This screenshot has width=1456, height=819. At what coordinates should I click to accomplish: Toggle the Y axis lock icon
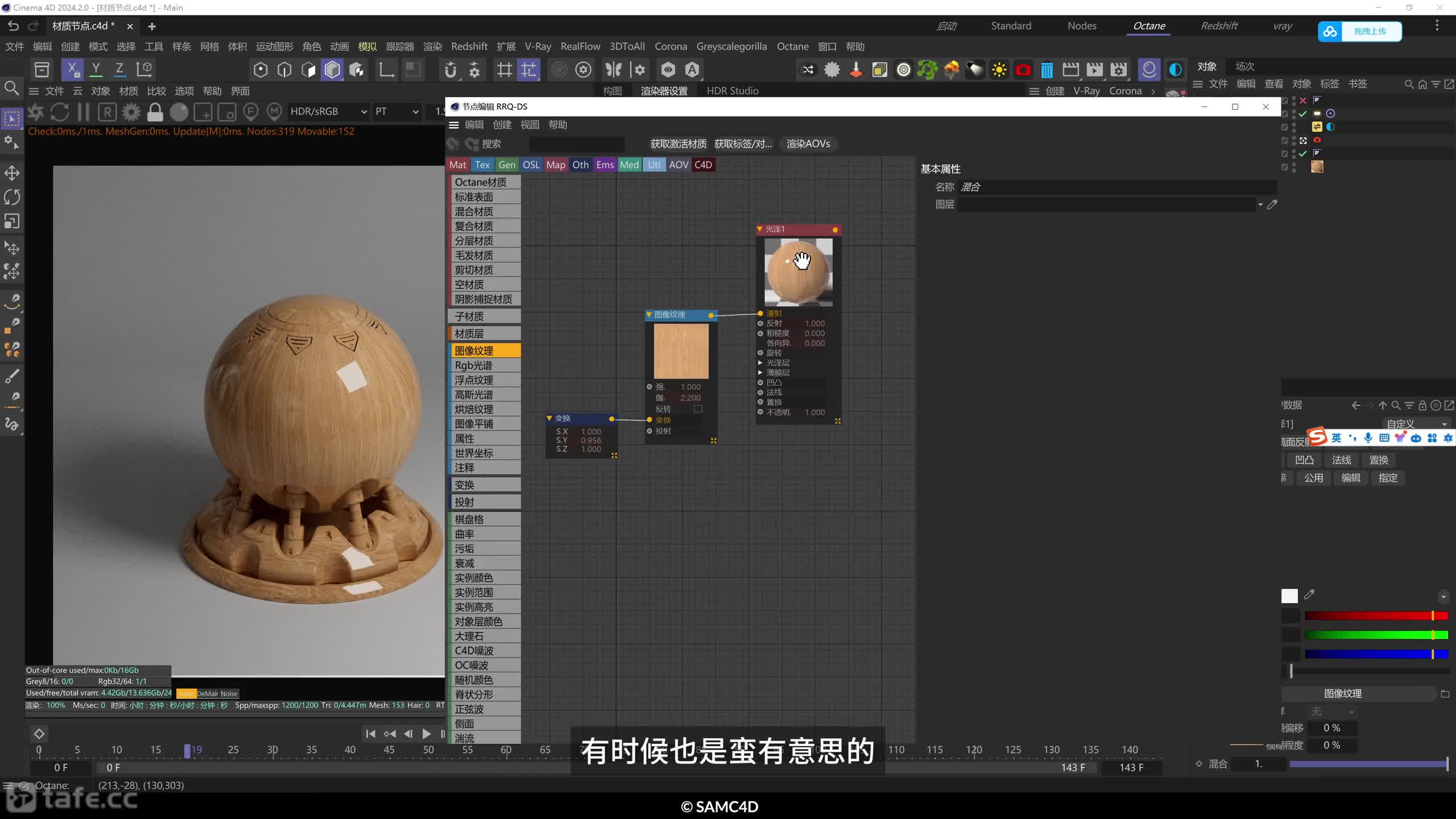(x=96, y=69)
